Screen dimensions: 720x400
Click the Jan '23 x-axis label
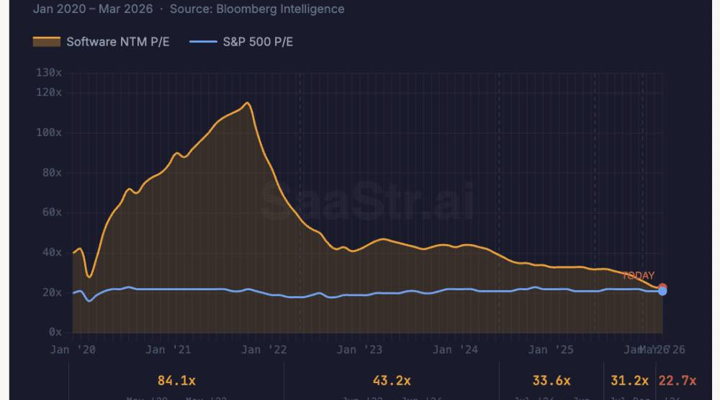[360, 350]
